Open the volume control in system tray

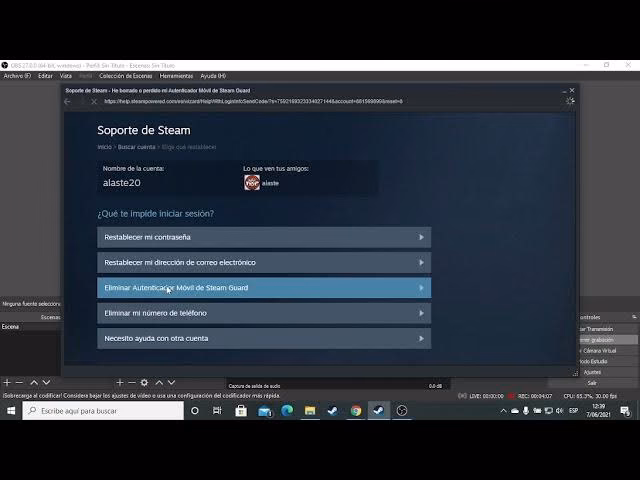[x=560, y=411]
